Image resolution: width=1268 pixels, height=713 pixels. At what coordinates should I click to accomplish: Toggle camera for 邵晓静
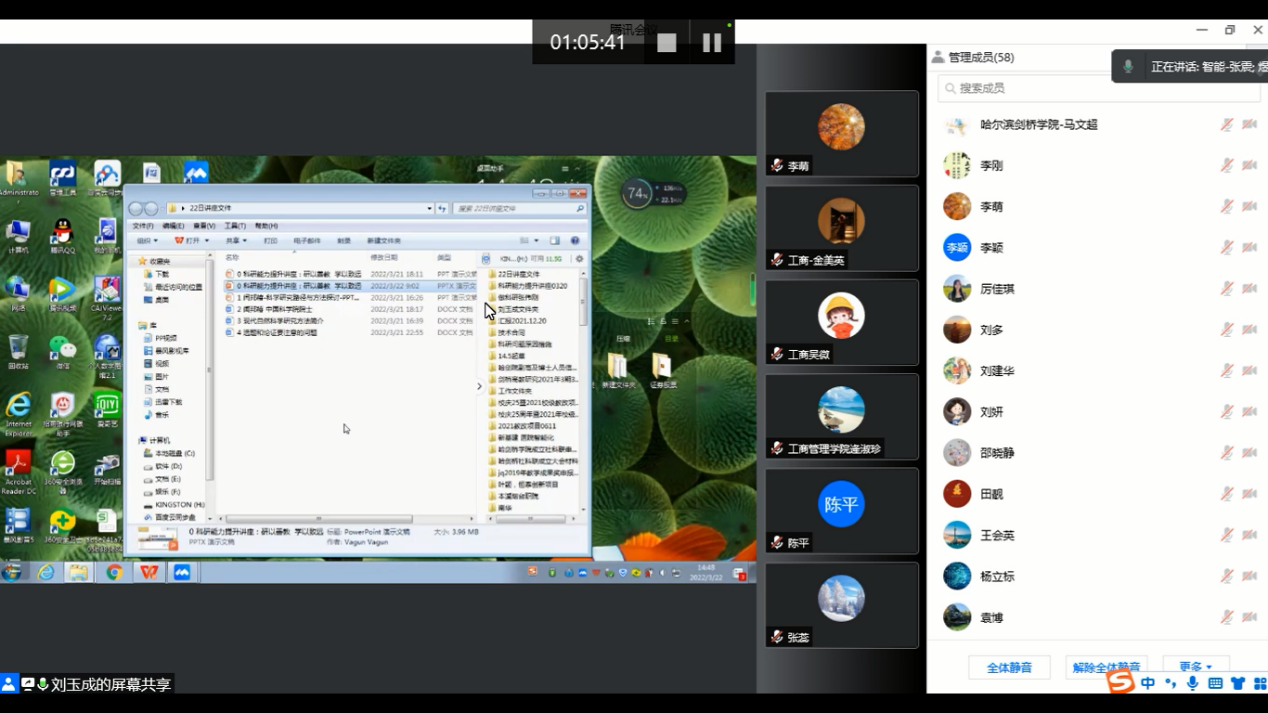pos(1249,453)
